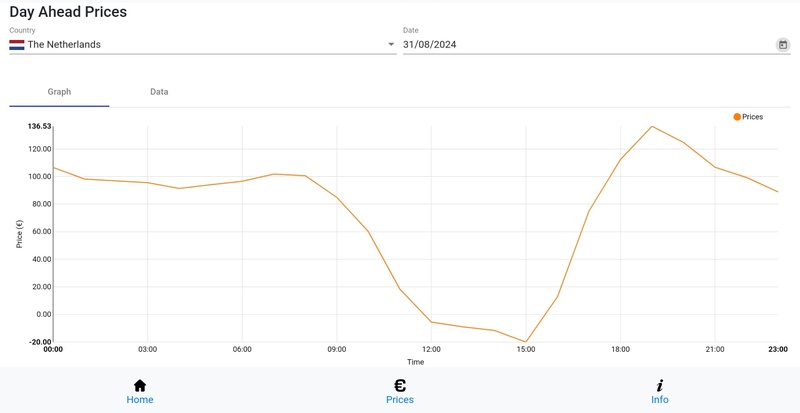Click the Netherlands flag icon
Screen dimensions: 800x413
(x=17, y=45)
